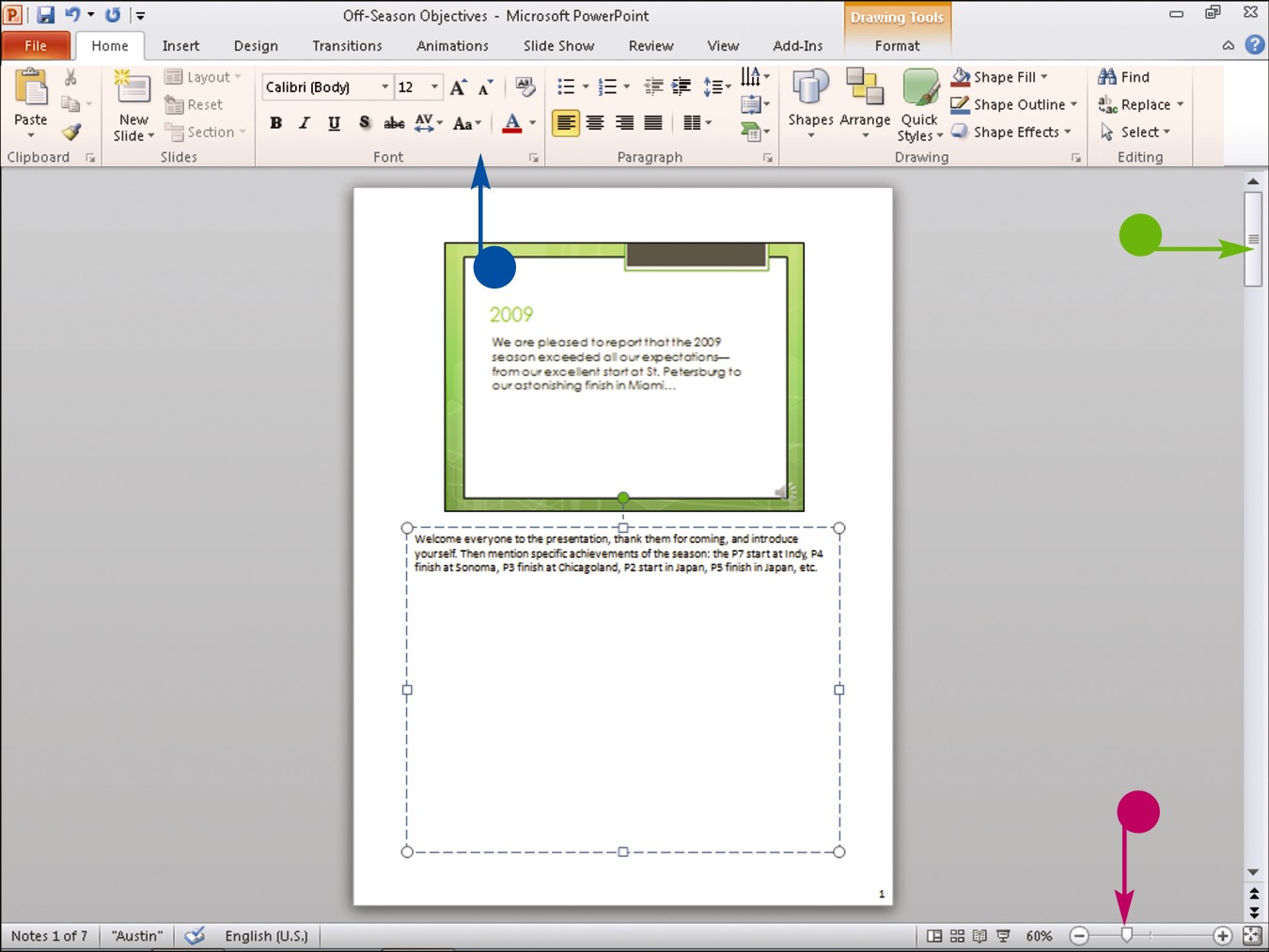
Task: Click the zoom slider handle
Action: pyautogui.click(x=1127, y=935)
